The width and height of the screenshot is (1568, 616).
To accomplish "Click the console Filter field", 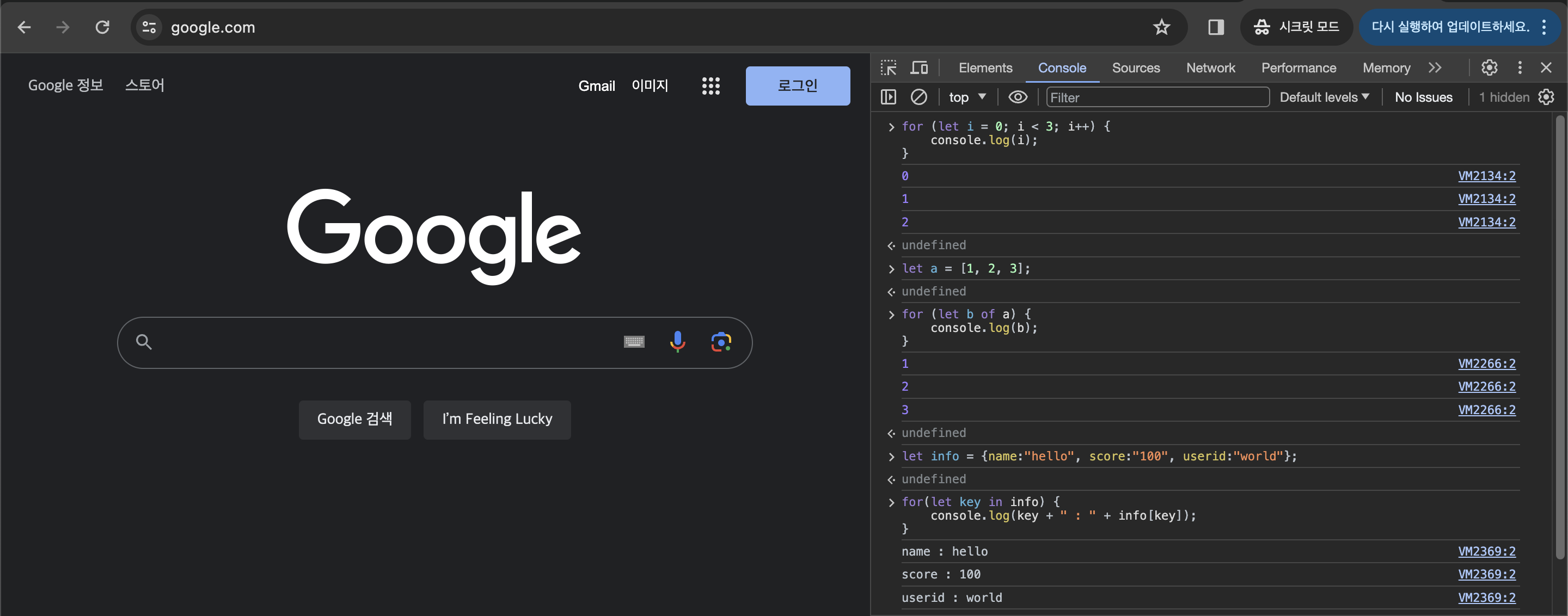I will pos(1157,97).
